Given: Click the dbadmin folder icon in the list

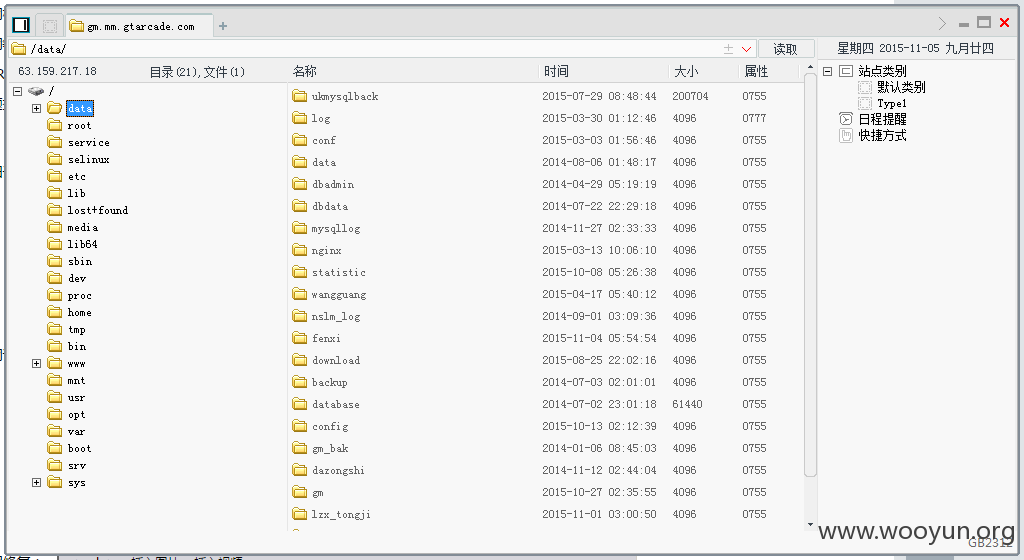Looking at the screenshot, I should coord(300,184).
